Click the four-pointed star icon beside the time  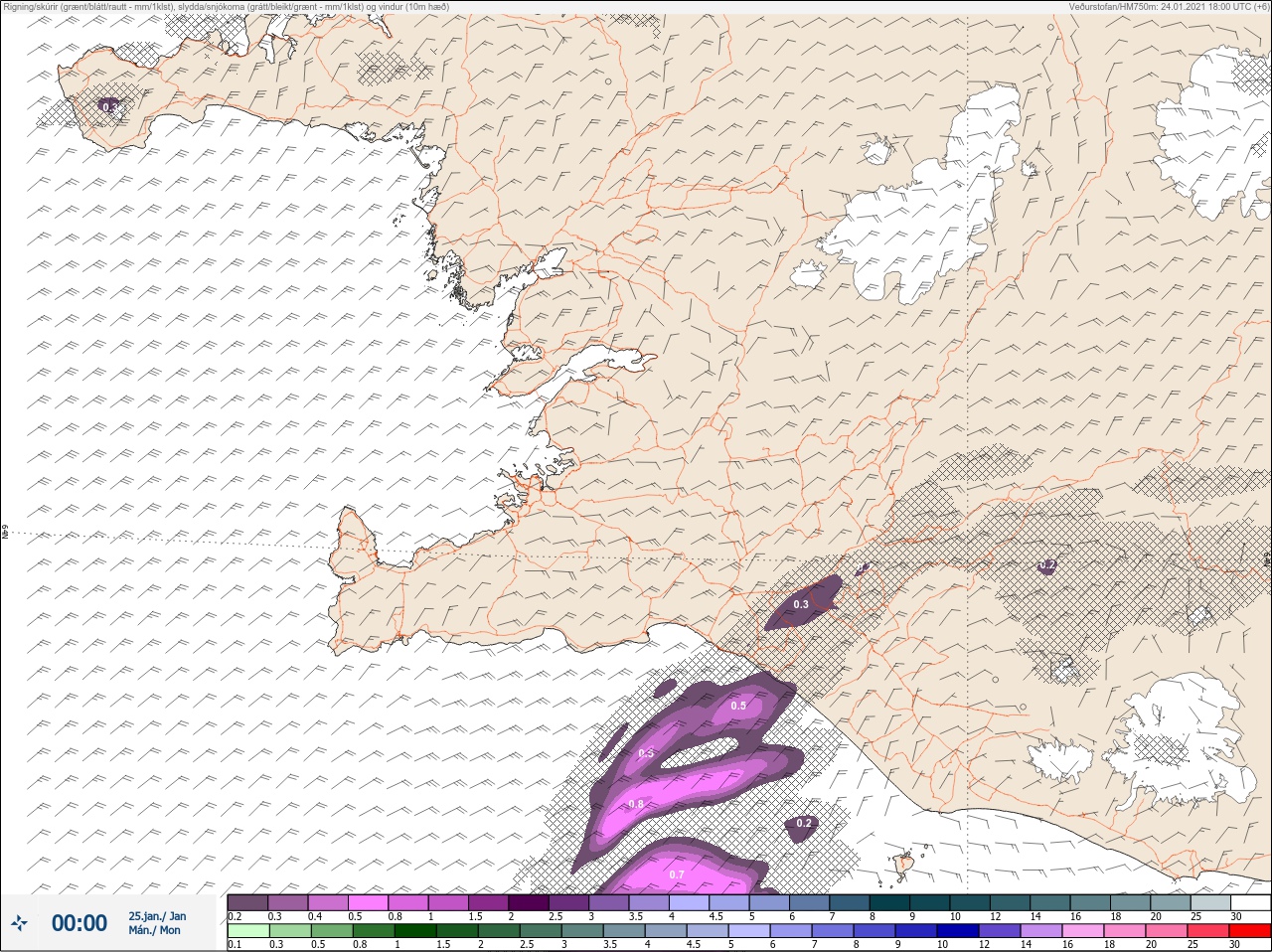coord(20,923)
